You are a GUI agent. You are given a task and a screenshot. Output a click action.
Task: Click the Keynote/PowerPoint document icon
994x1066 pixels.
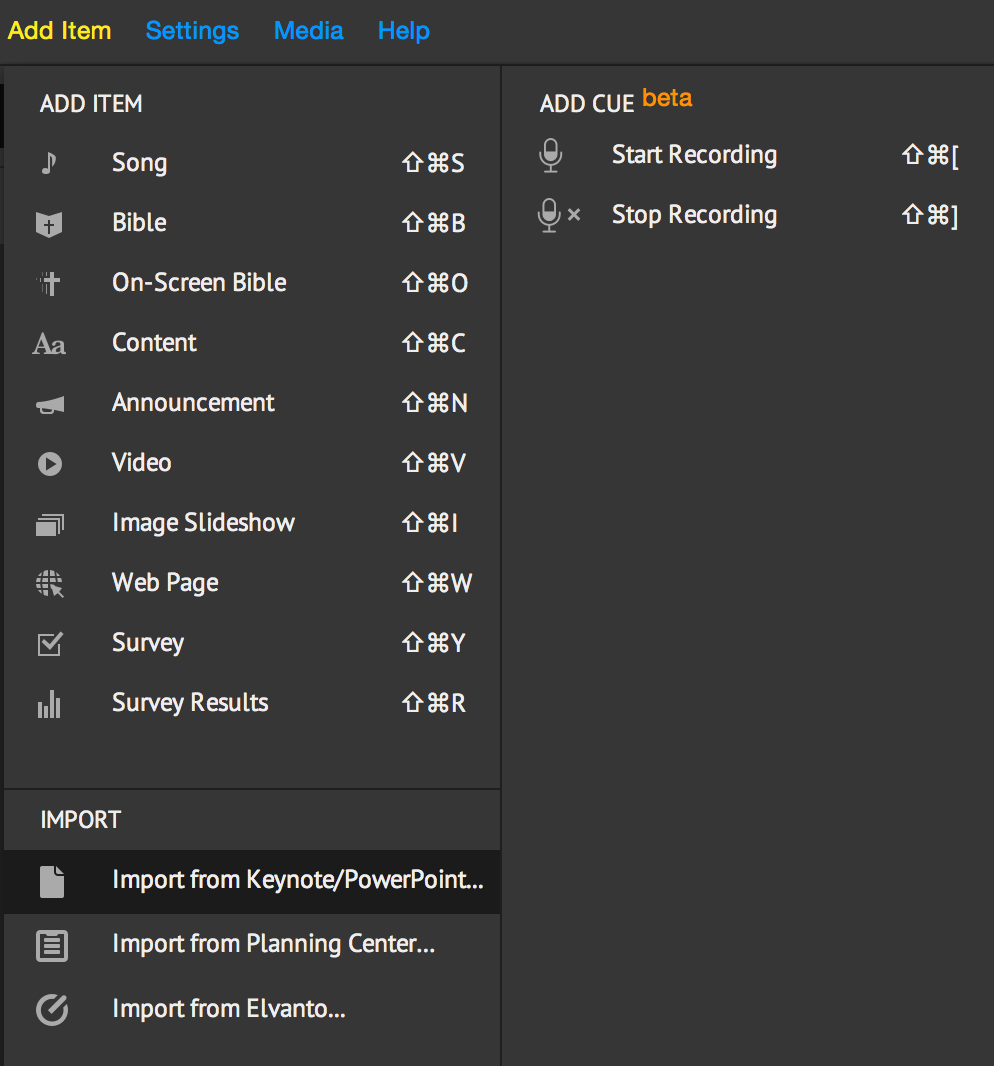[x=52, y=882]
